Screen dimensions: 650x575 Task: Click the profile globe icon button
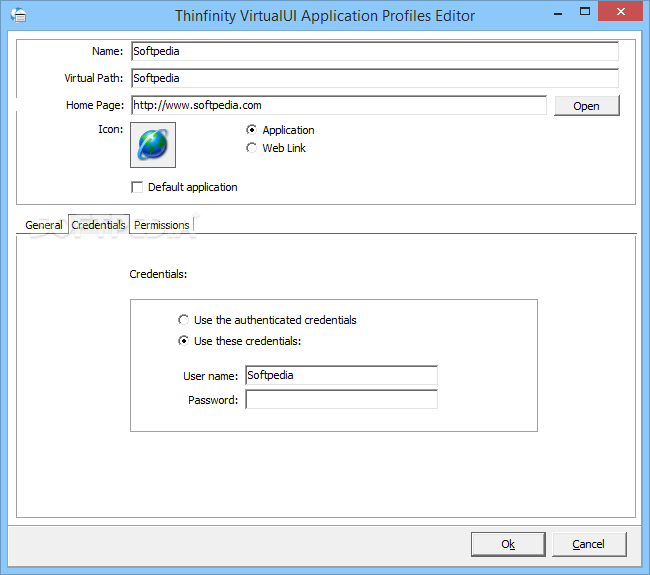(153, 145)
